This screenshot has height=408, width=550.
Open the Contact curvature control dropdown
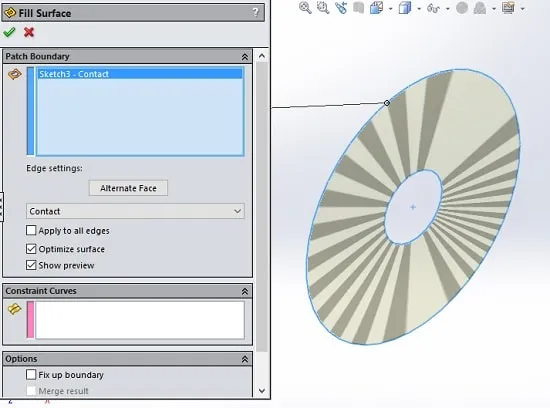coord(135,211)
